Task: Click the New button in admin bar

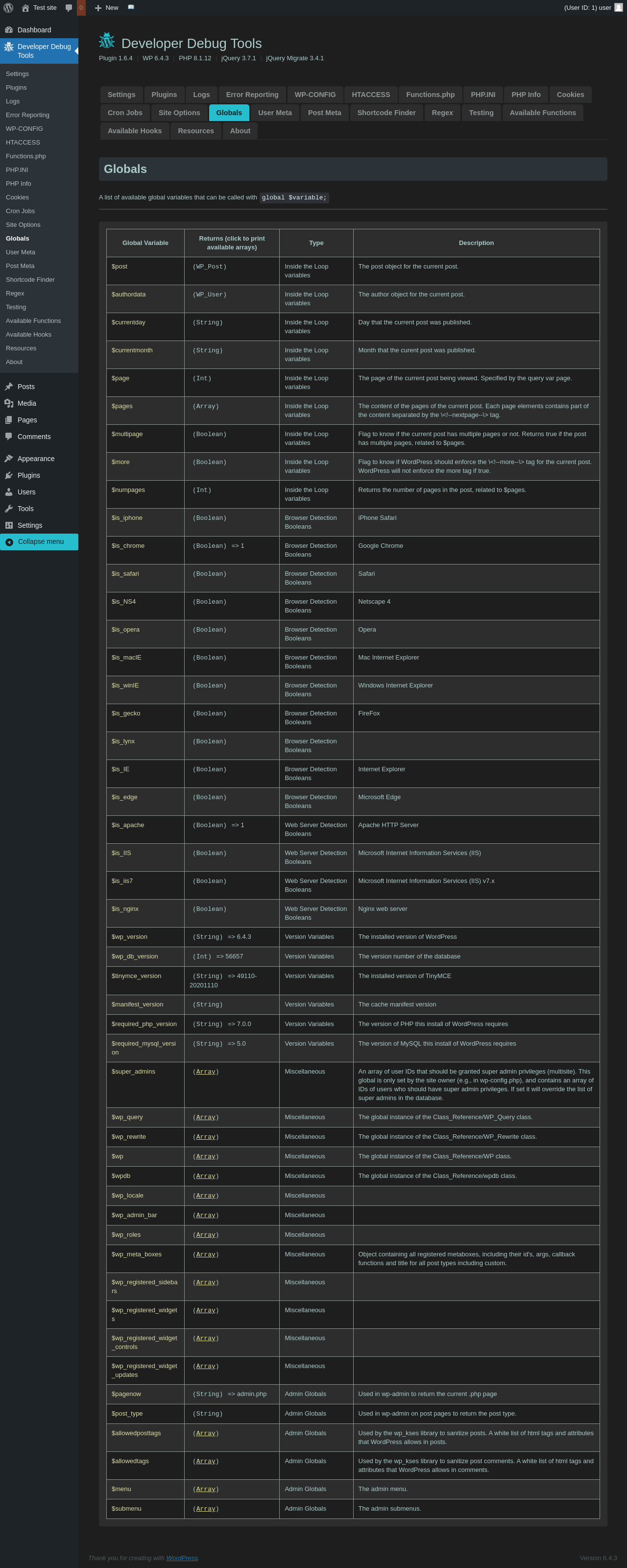Action: tap(107, 8)
